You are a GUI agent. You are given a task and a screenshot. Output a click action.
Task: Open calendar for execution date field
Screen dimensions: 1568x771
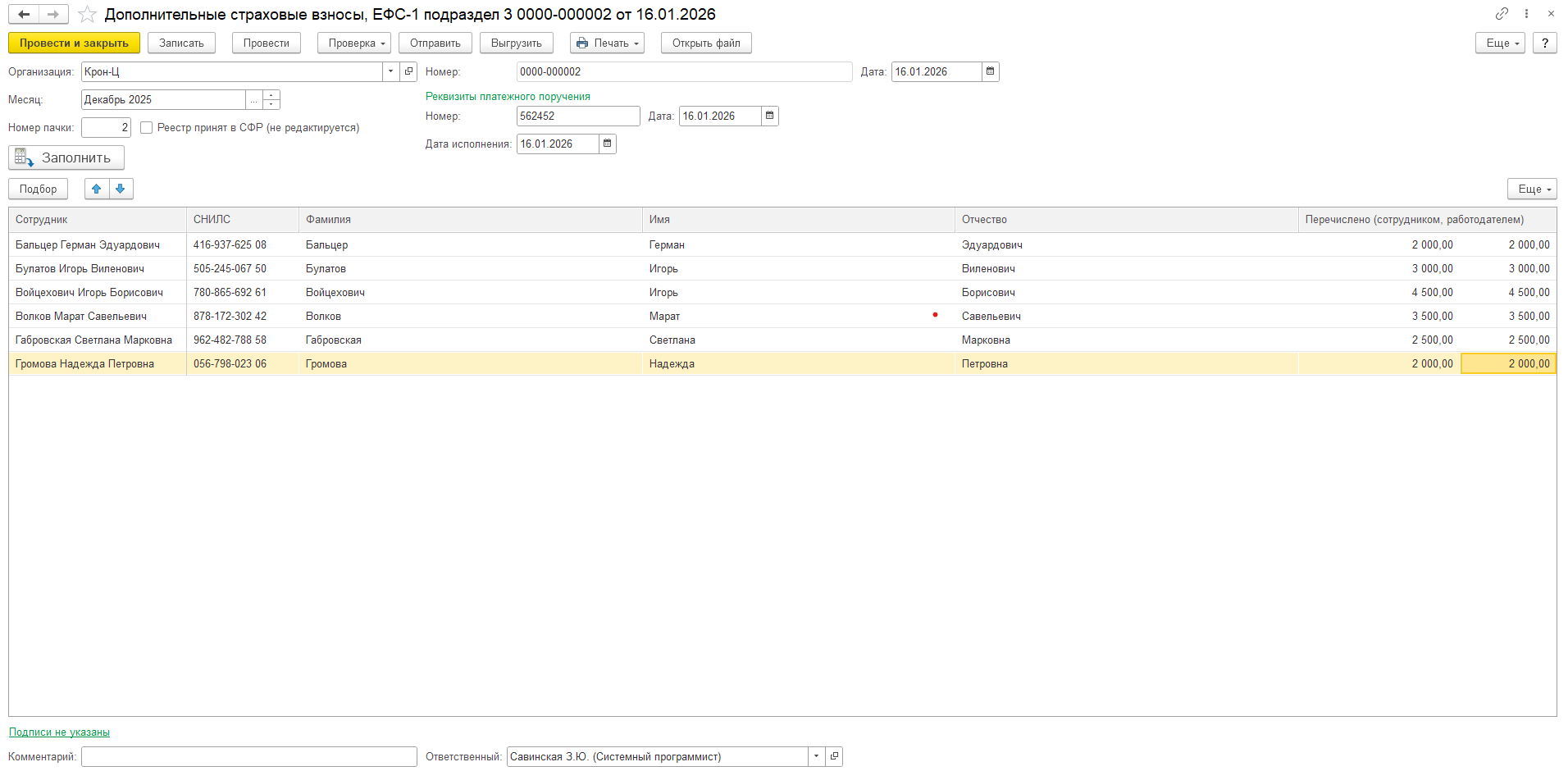(x=607, y=144)
